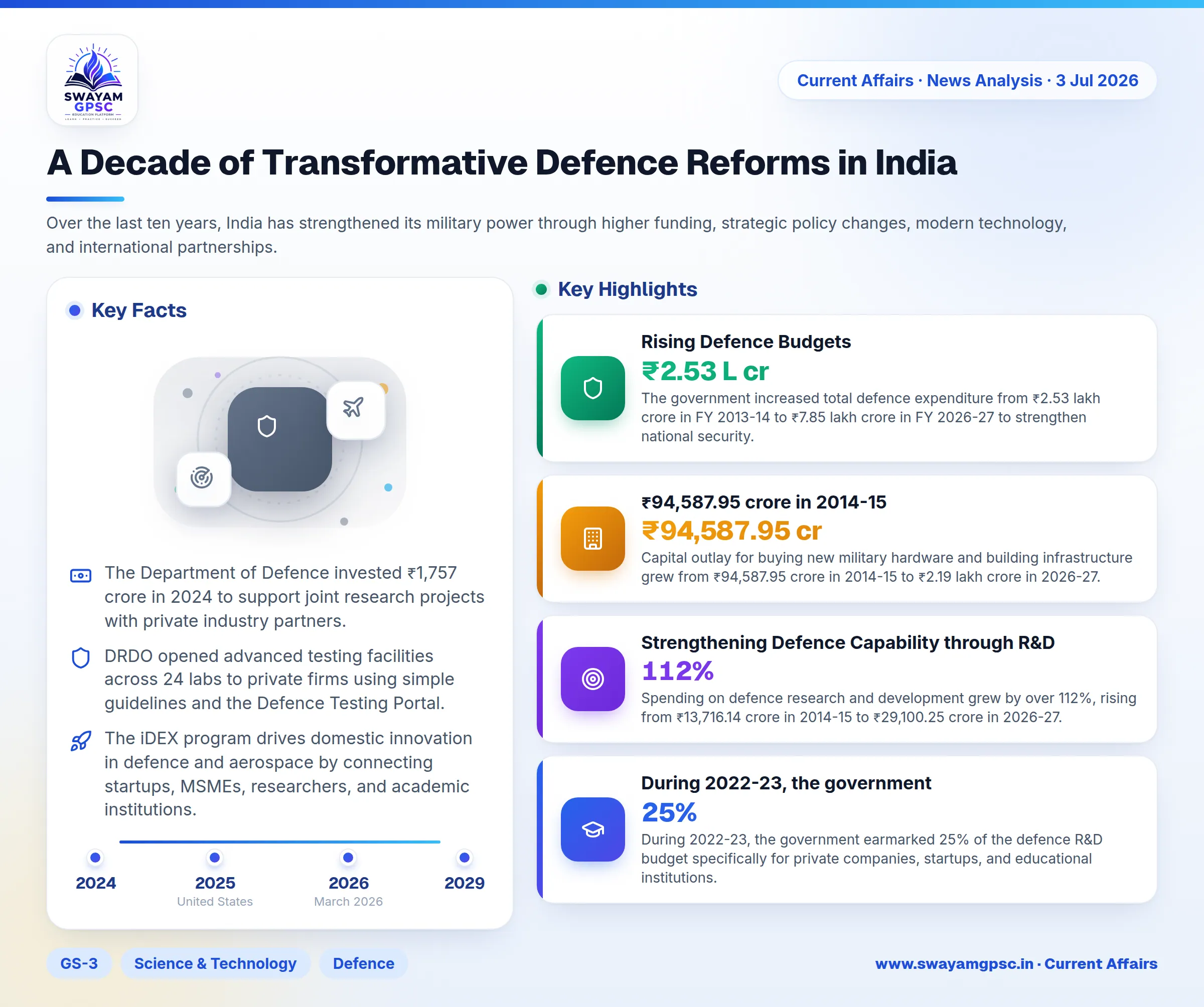
Task: Select the 2025 timeline marker
Action: [214, 858]
